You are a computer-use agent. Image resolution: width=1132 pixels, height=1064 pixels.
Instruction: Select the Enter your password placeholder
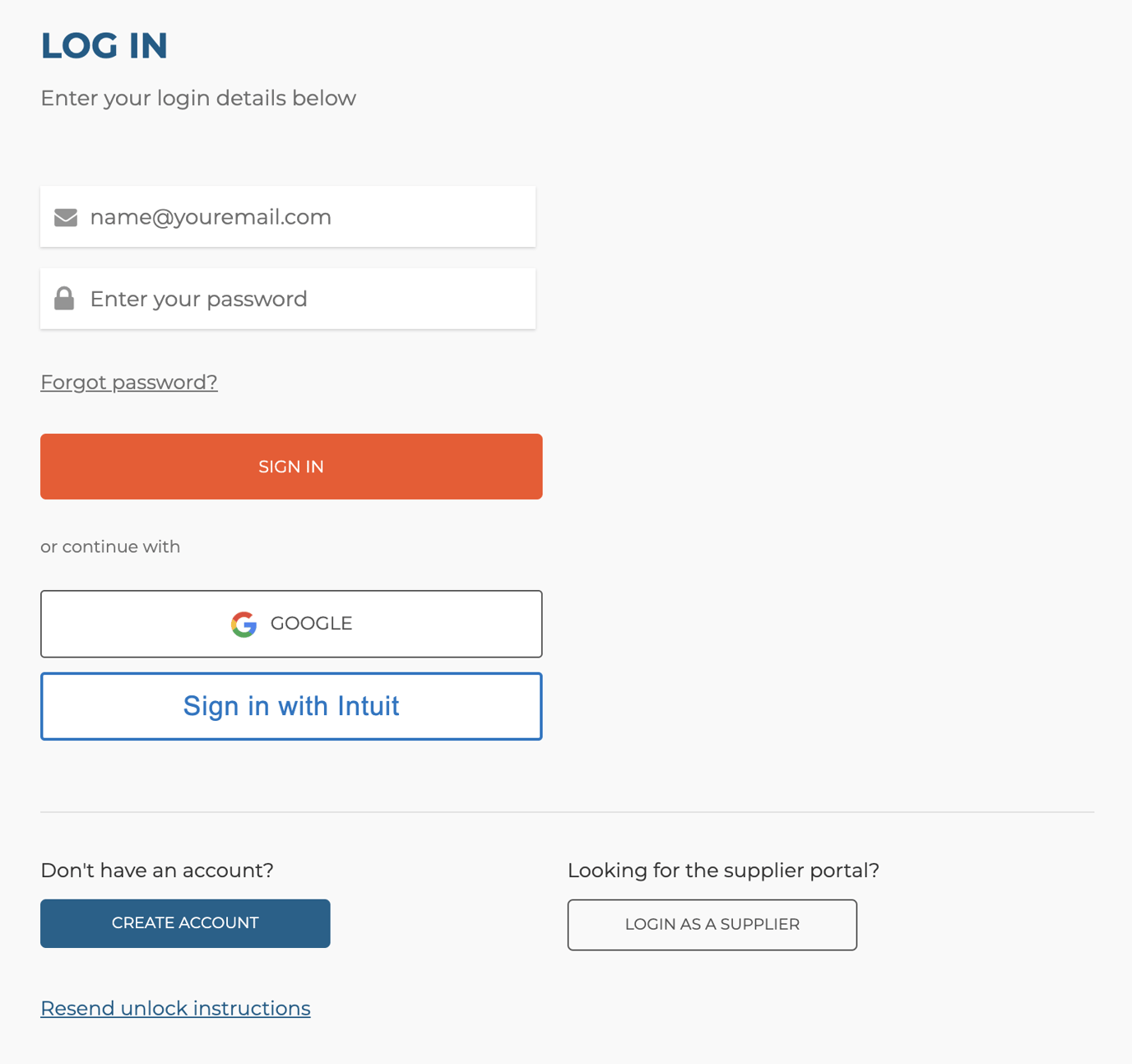(199, 298)
